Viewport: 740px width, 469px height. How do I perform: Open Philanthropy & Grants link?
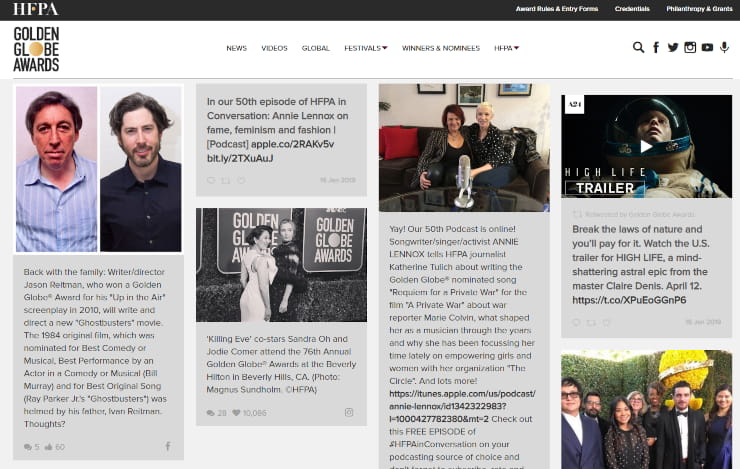click(699, 9)
